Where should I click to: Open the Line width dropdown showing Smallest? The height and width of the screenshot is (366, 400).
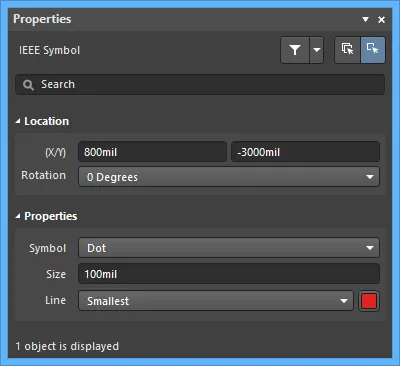(x=216, y=301)
